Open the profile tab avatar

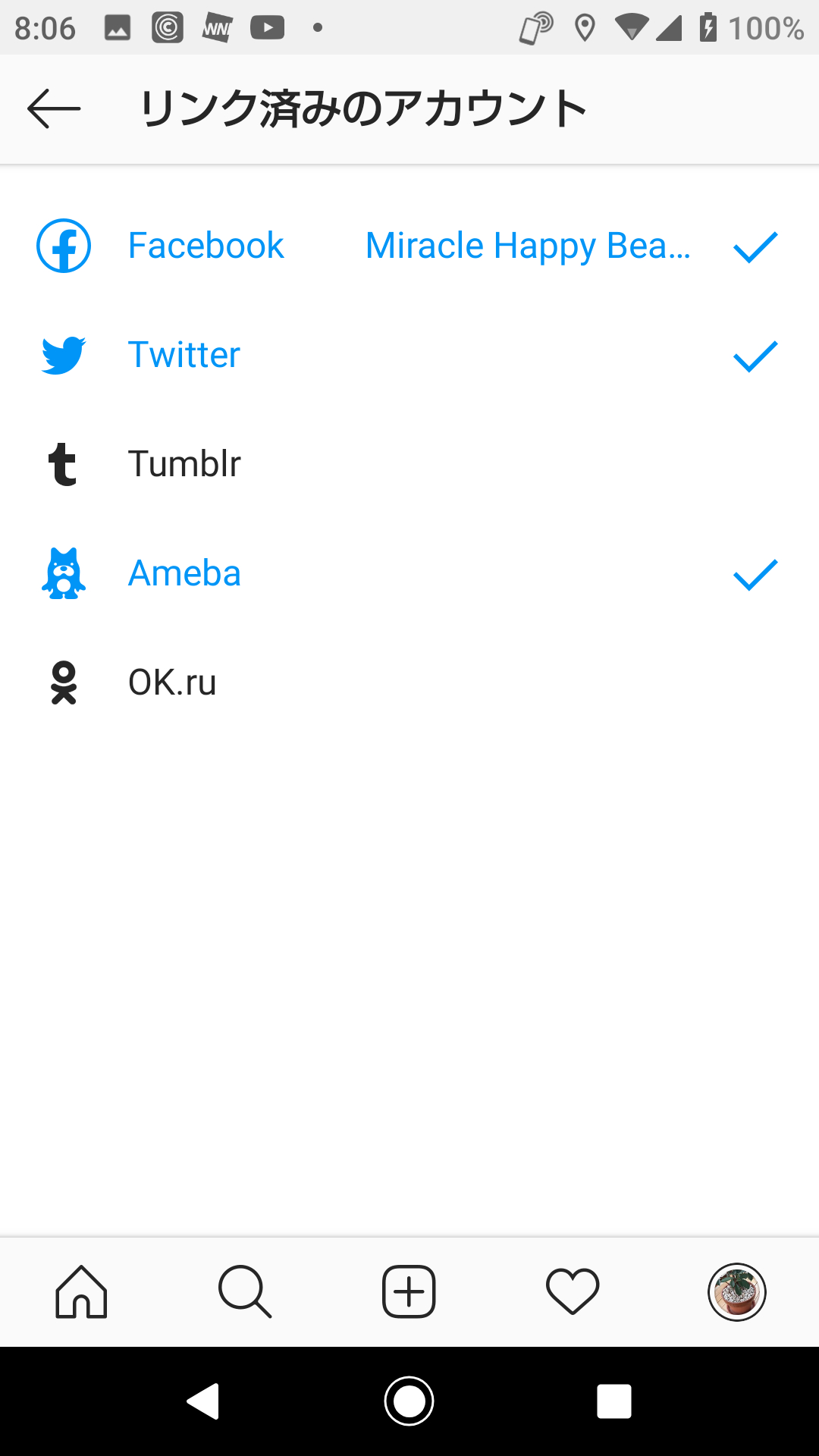(x=736, y=1291)
